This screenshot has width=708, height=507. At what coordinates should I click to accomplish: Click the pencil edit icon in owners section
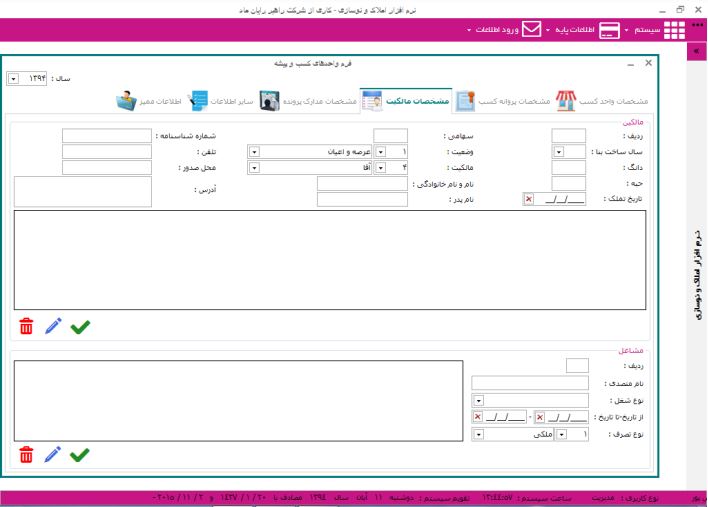[53, 326]
